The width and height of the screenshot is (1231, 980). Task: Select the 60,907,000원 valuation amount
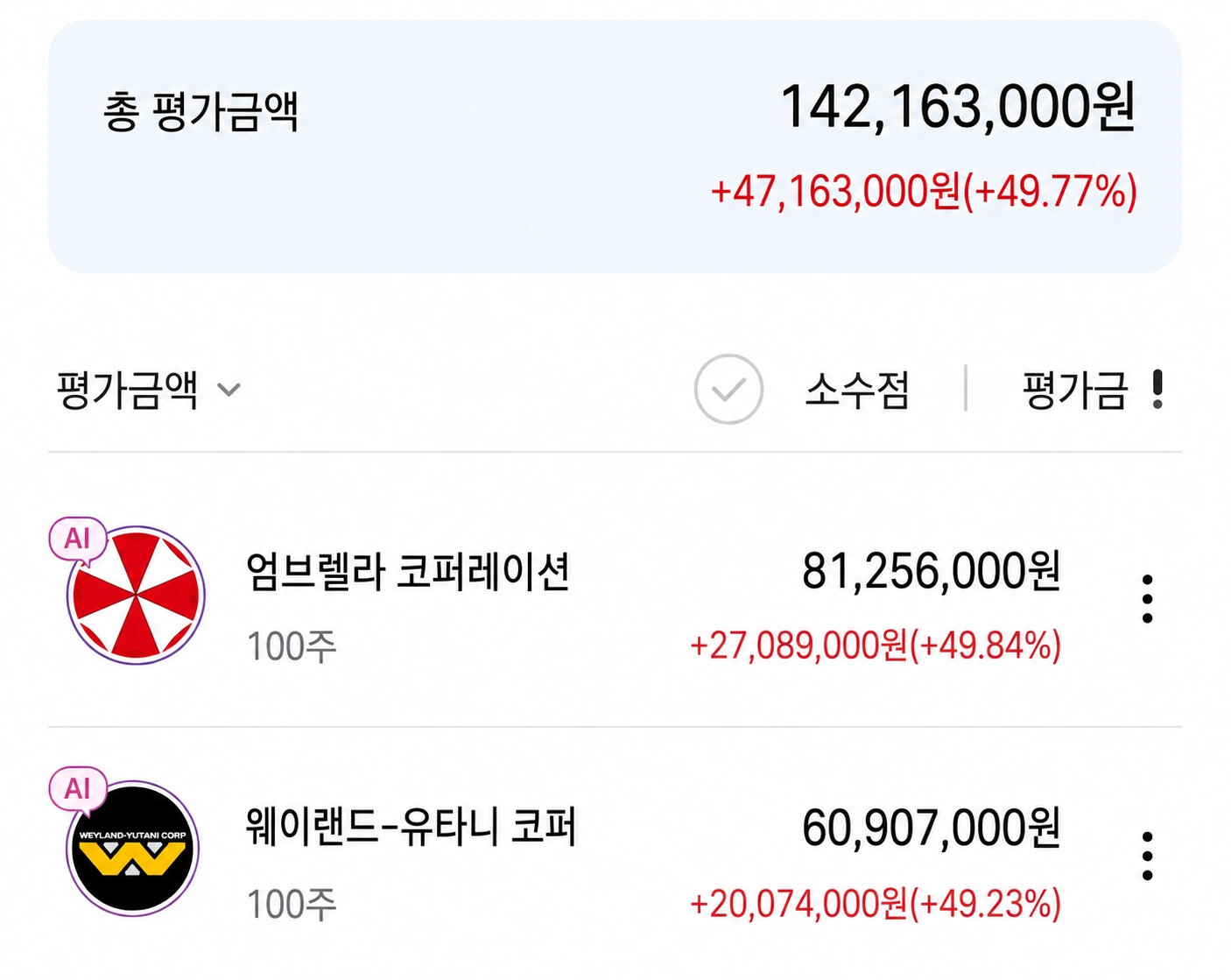pyautogui.click(x=932, y=828)
